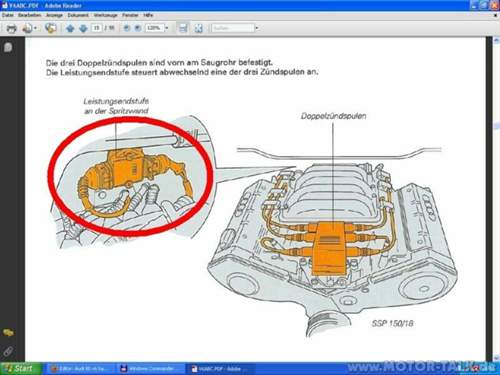Viewport: 500px width, 375px height.
Task: Open the comments panel icon at sidebar bottom
Action: click(8, 332)
